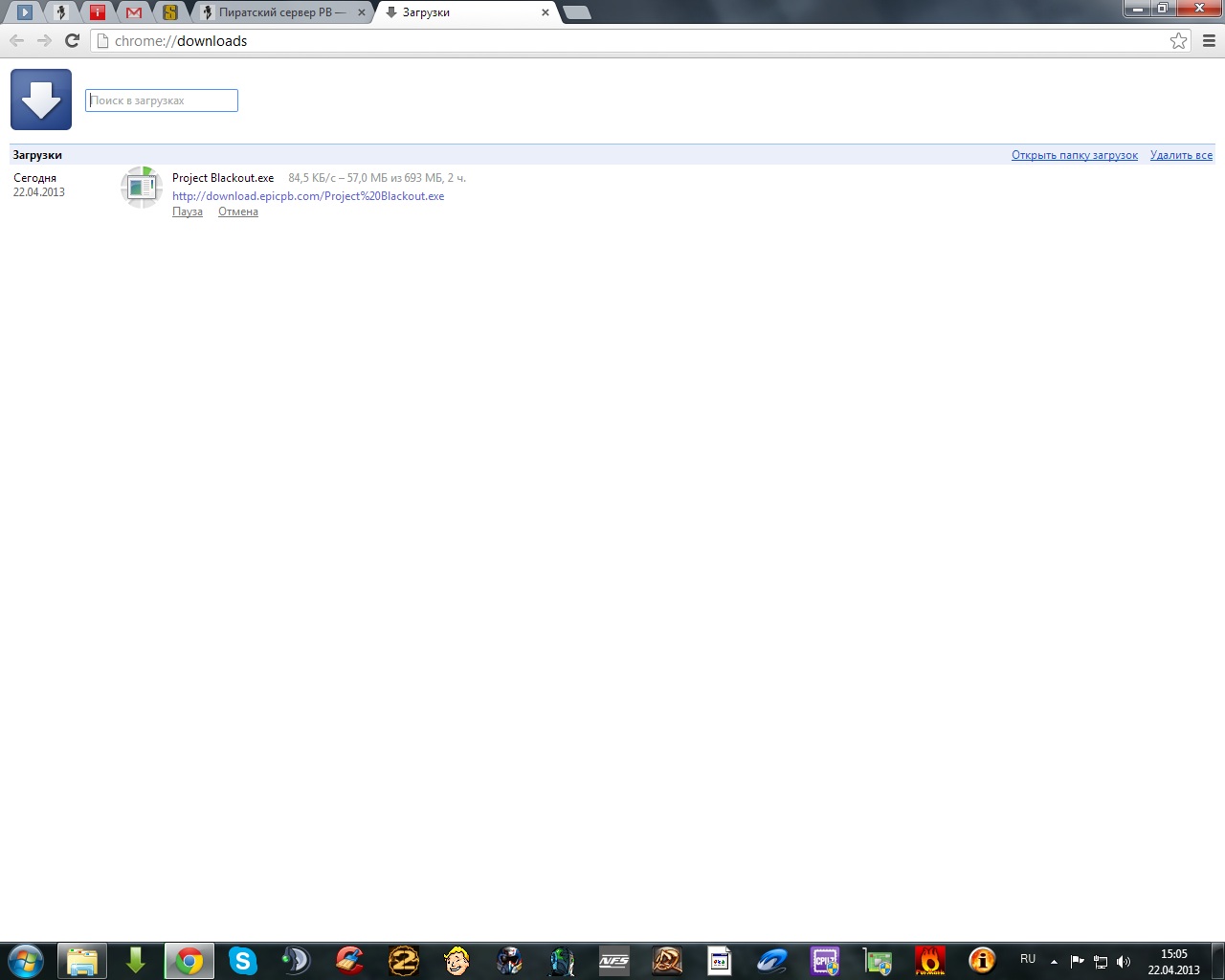Open the number 2 game taskbar icon
This screenshot has height=980, width=1225.
[x=404, y=961]
